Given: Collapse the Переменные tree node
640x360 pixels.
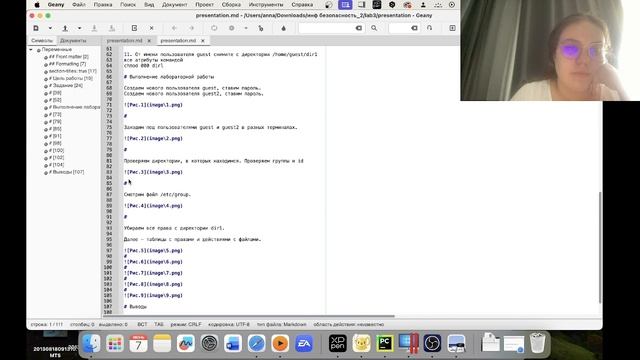Looking at the screenshot, I should [31, 49].
